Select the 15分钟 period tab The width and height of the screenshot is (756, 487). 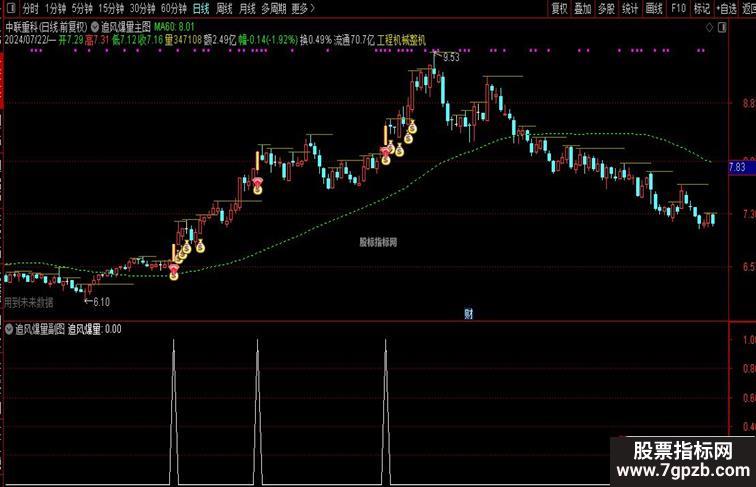point(111,8)
